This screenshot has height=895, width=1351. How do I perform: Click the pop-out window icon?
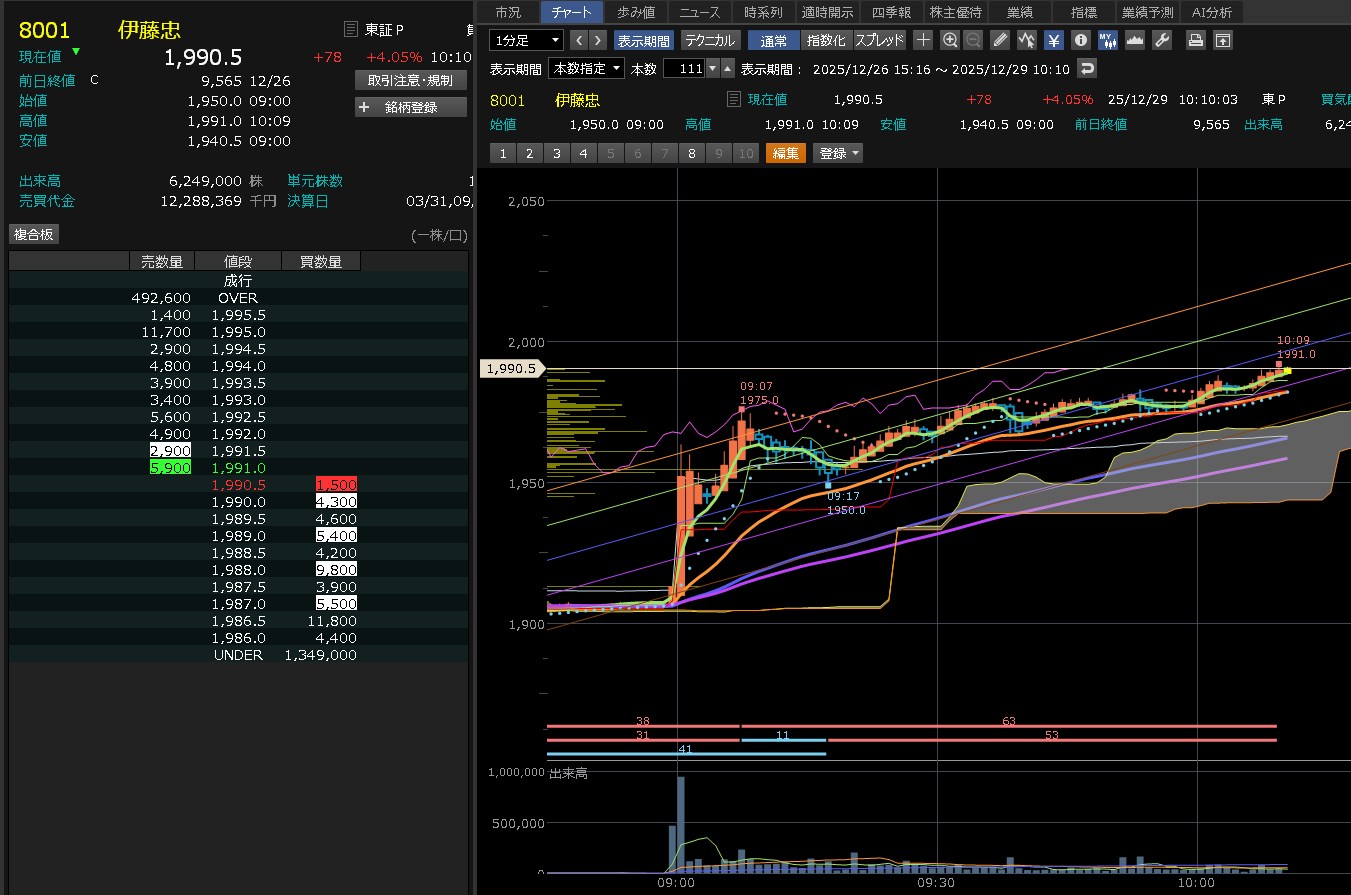coord(1222,40)
